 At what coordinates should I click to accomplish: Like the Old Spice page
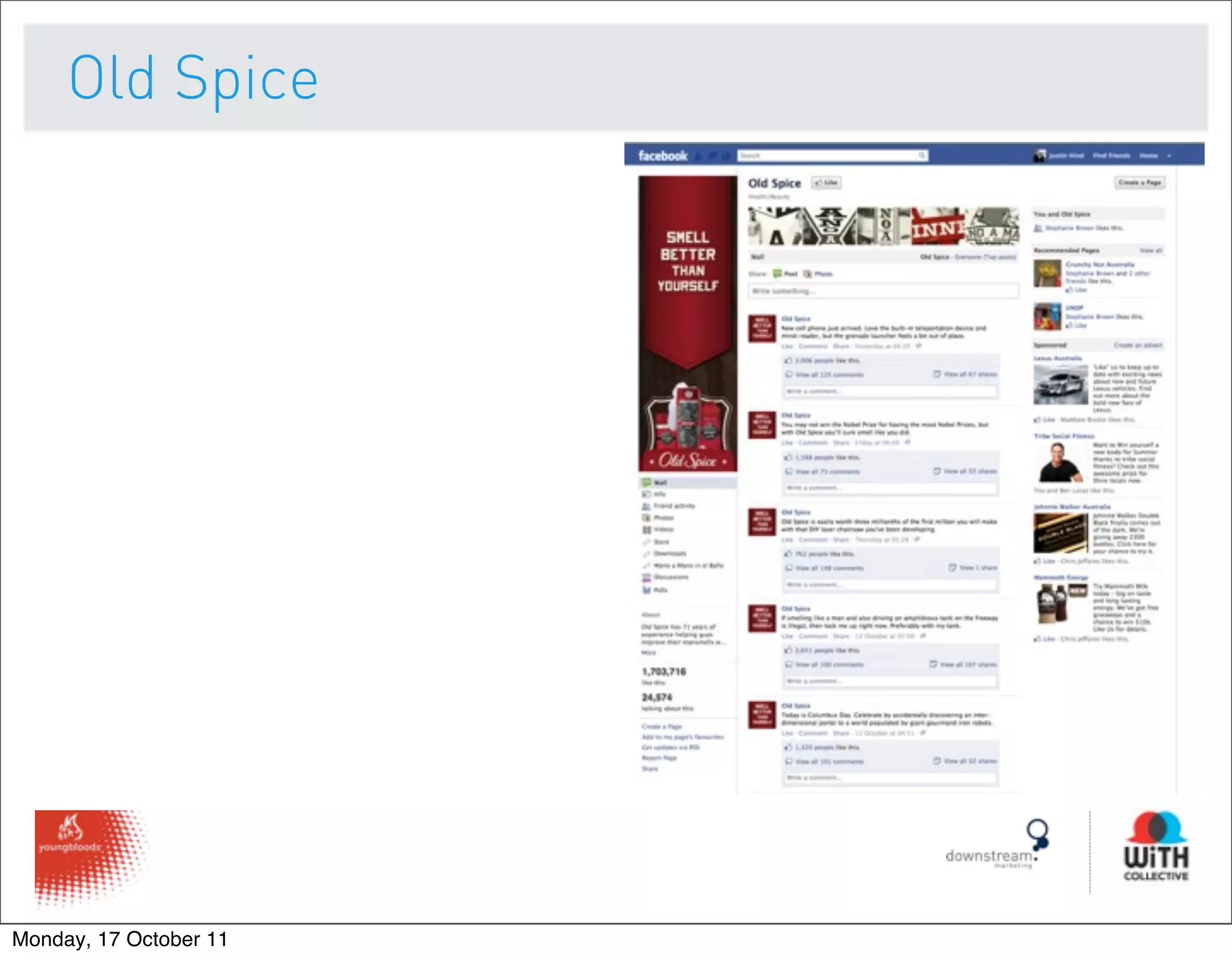point(826,183)
